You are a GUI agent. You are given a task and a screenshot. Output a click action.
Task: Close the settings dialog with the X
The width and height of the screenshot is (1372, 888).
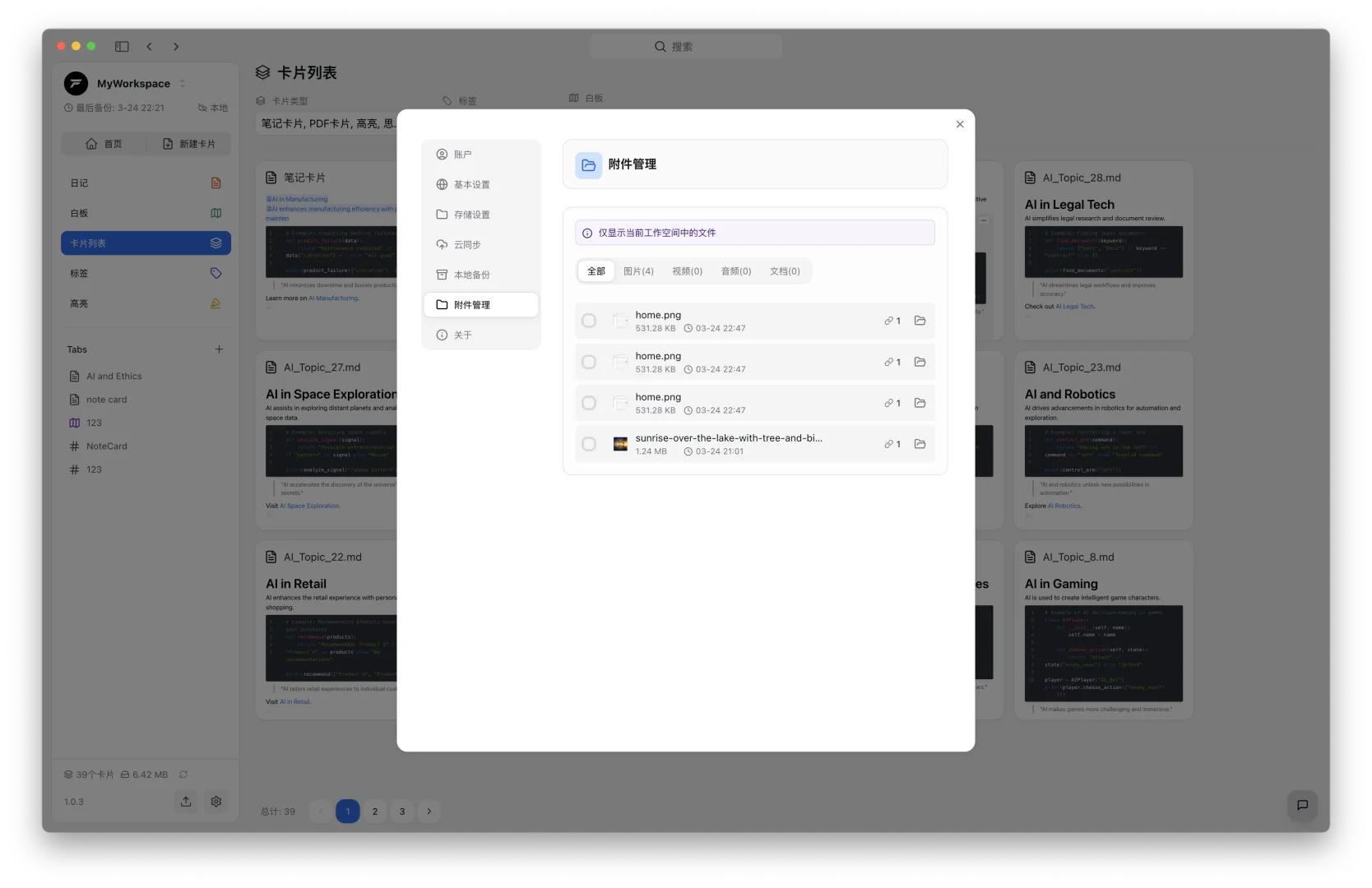960,124
